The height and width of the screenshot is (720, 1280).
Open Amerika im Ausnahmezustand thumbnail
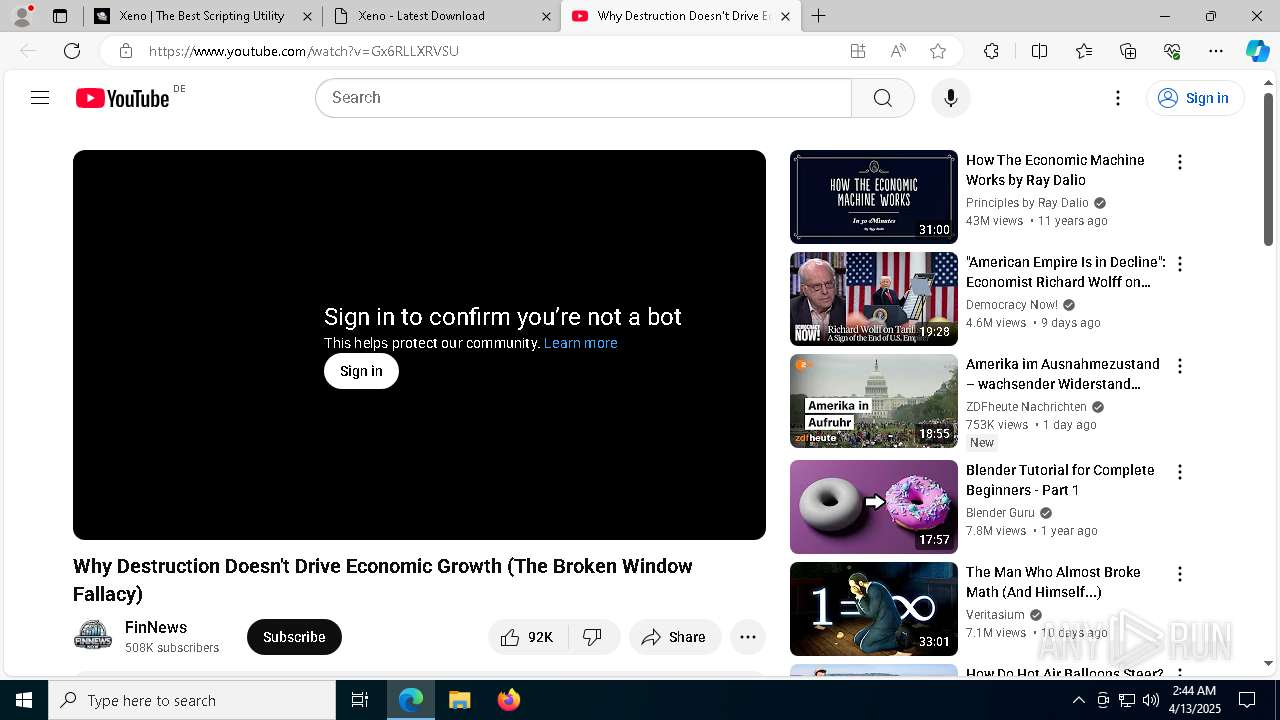[x=874, y=401]
